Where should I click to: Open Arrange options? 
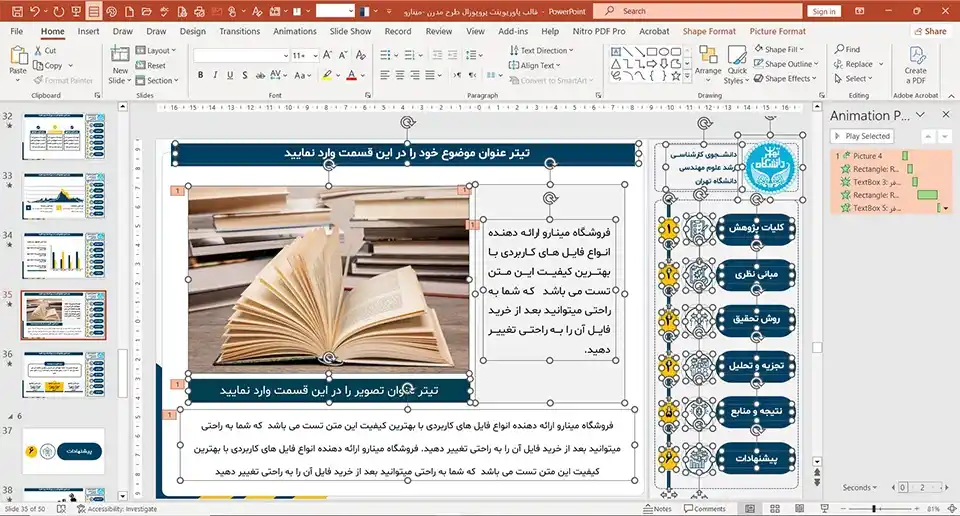click(x=708, y=64)
